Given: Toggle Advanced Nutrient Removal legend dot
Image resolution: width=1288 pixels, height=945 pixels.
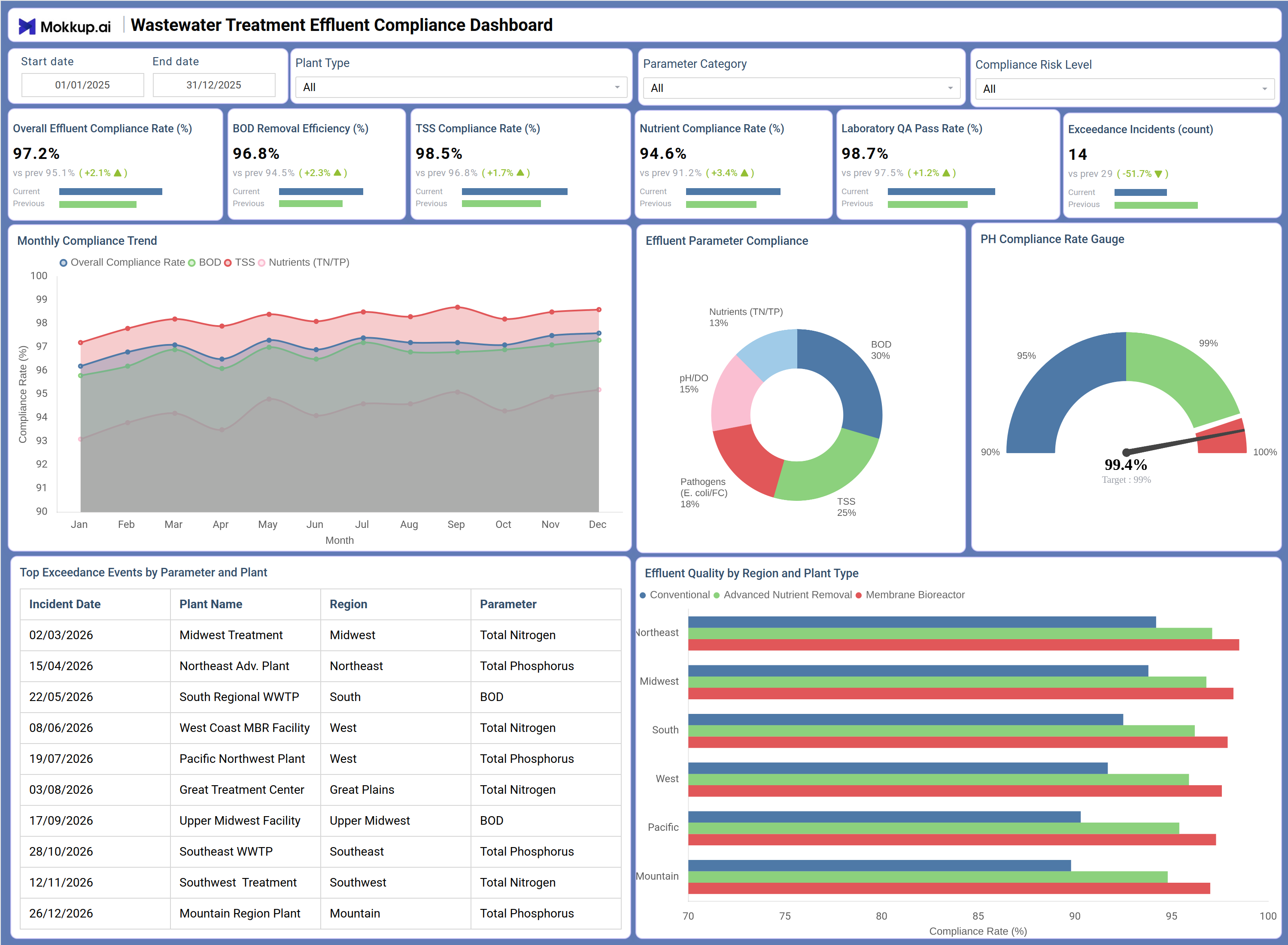Looking at the screenshot, I should [x=716, y=595].
